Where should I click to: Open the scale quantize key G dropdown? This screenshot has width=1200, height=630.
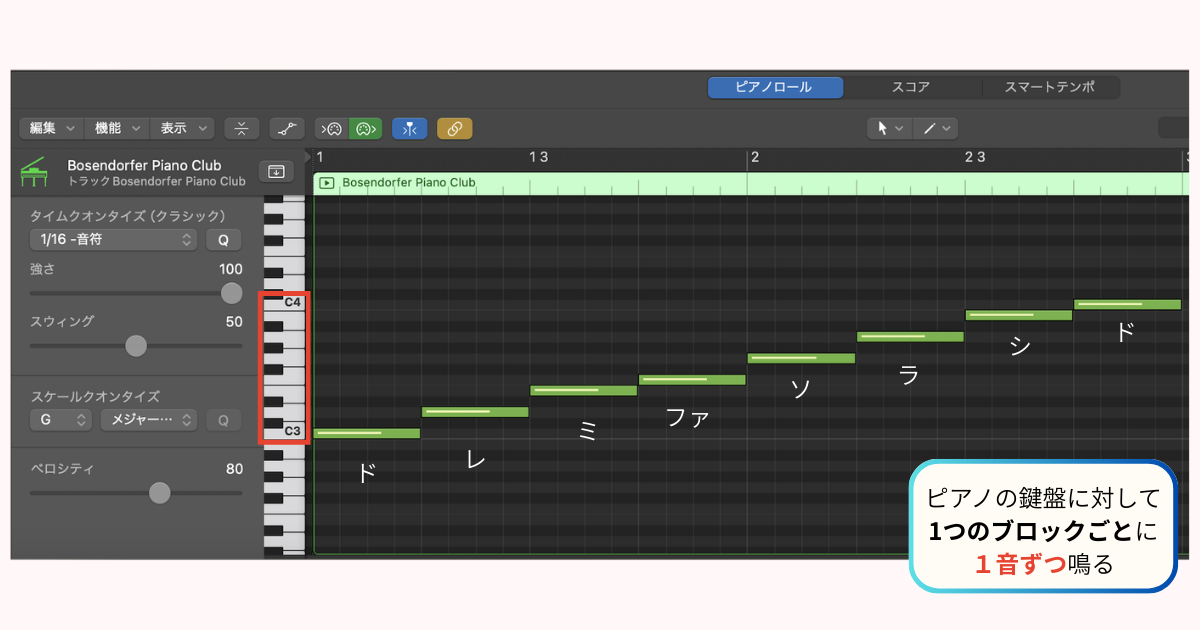60,420
